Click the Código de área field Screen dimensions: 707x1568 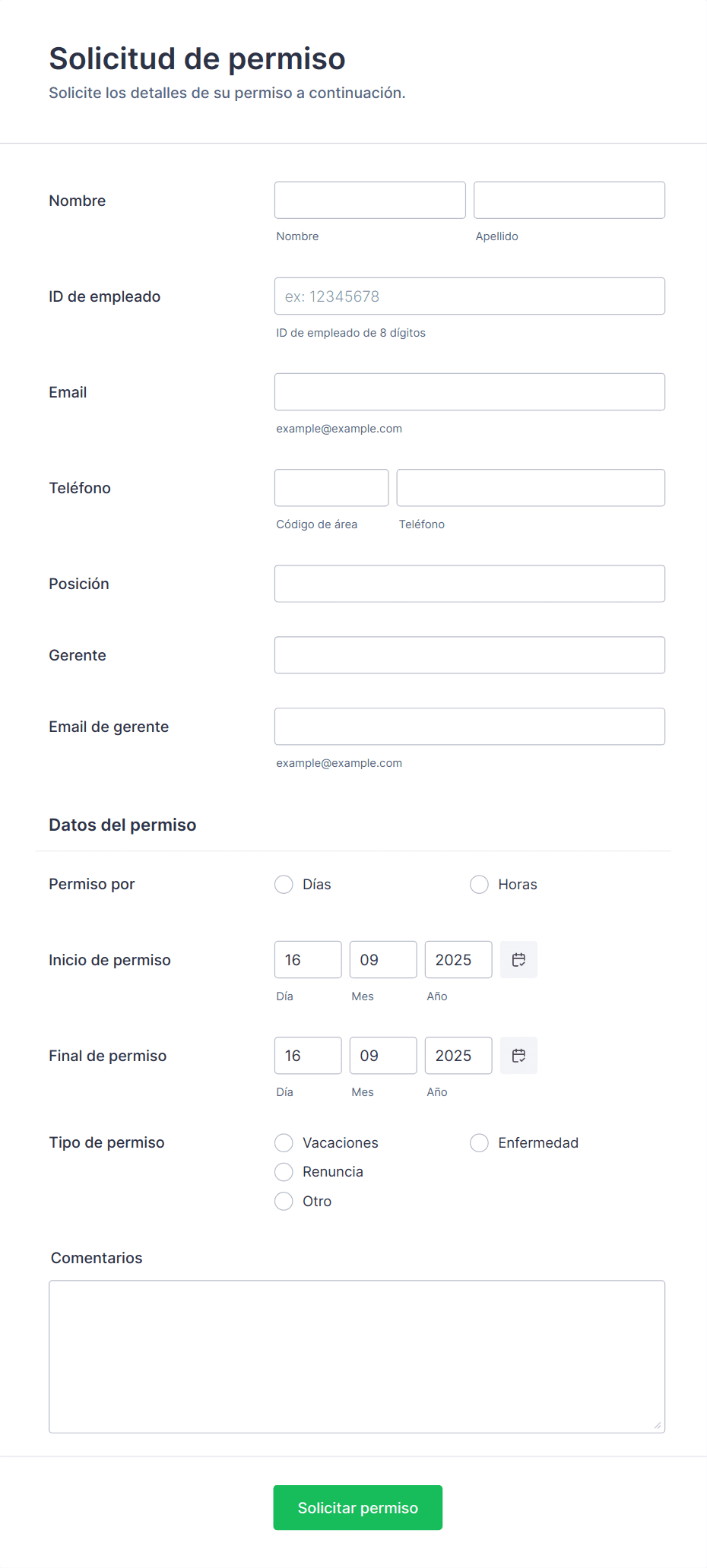tap(331, 487)
